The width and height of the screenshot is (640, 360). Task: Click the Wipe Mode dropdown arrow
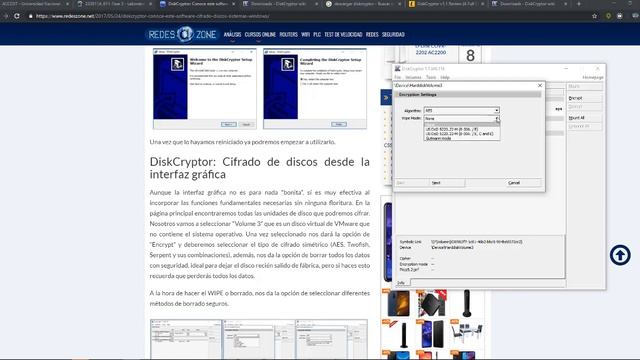[497, 118]
